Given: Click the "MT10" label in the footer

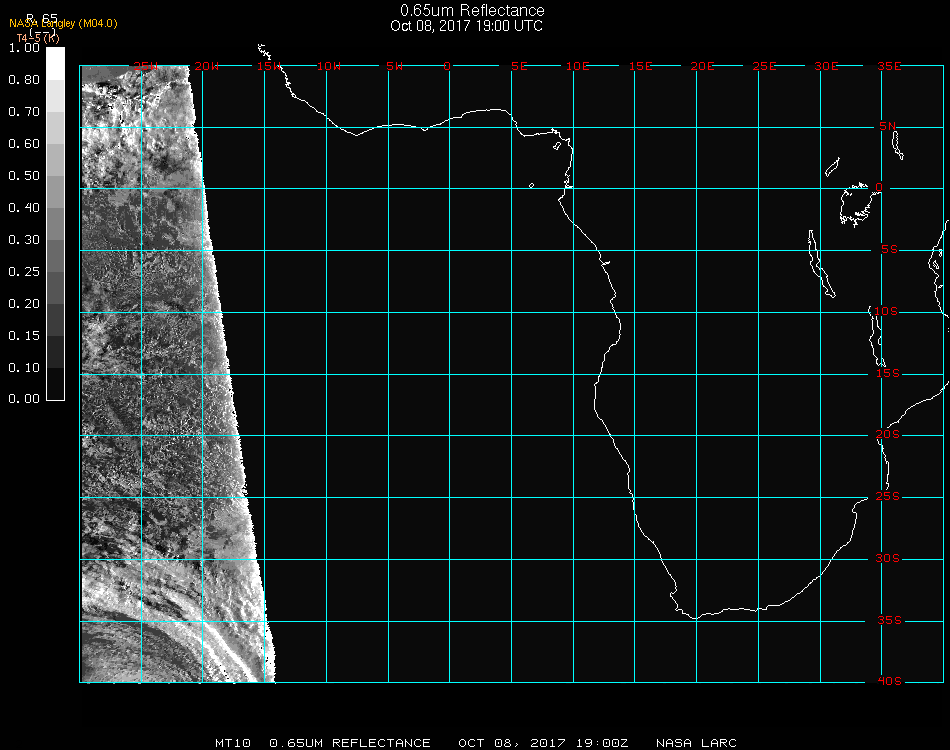Looking at the screenshot, I should click(232, 743).
